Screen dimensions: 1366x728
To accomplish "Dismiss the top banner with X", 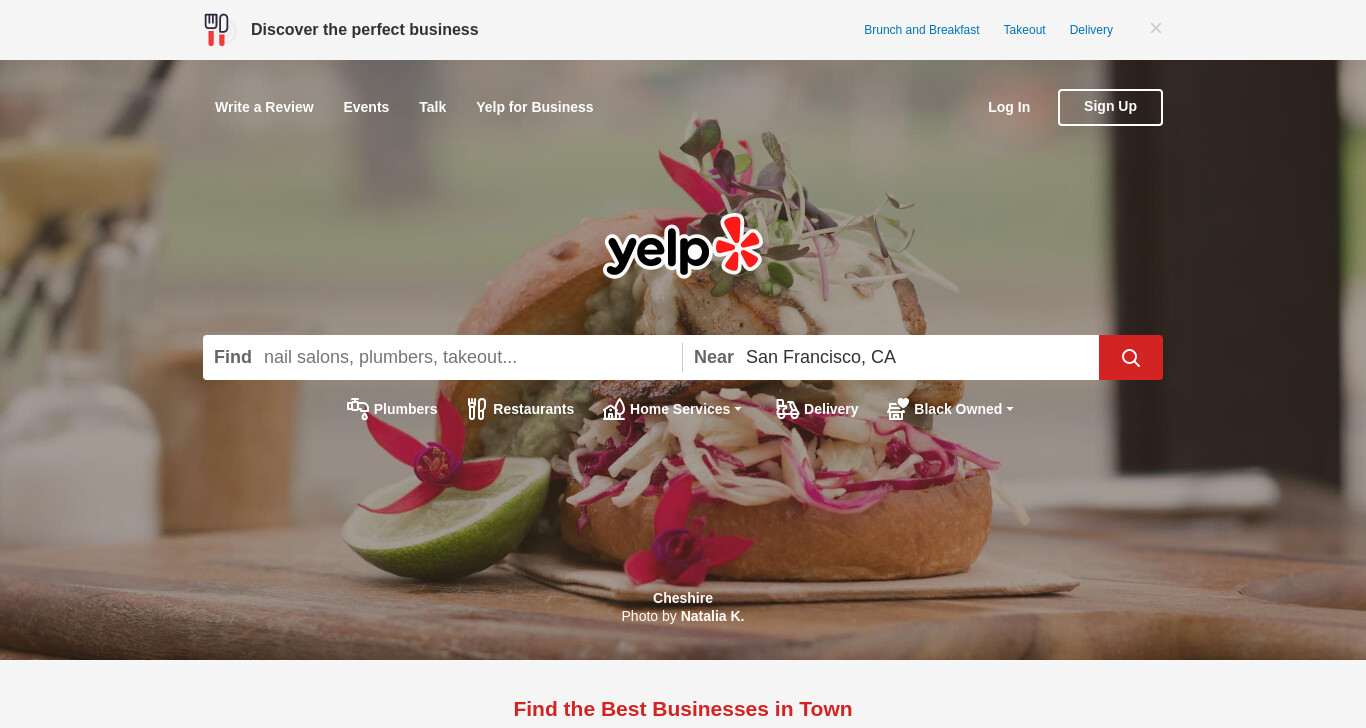I will pos(1156,29).
